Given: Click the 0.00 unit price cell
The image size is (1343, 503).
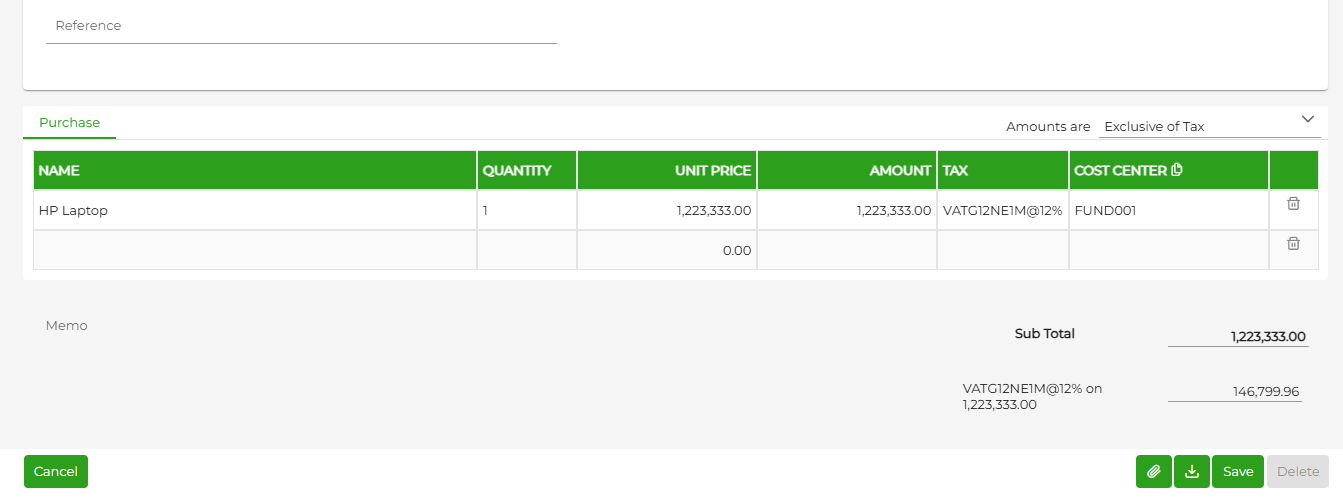Looking at the screenshot, I should coord(667,250).
